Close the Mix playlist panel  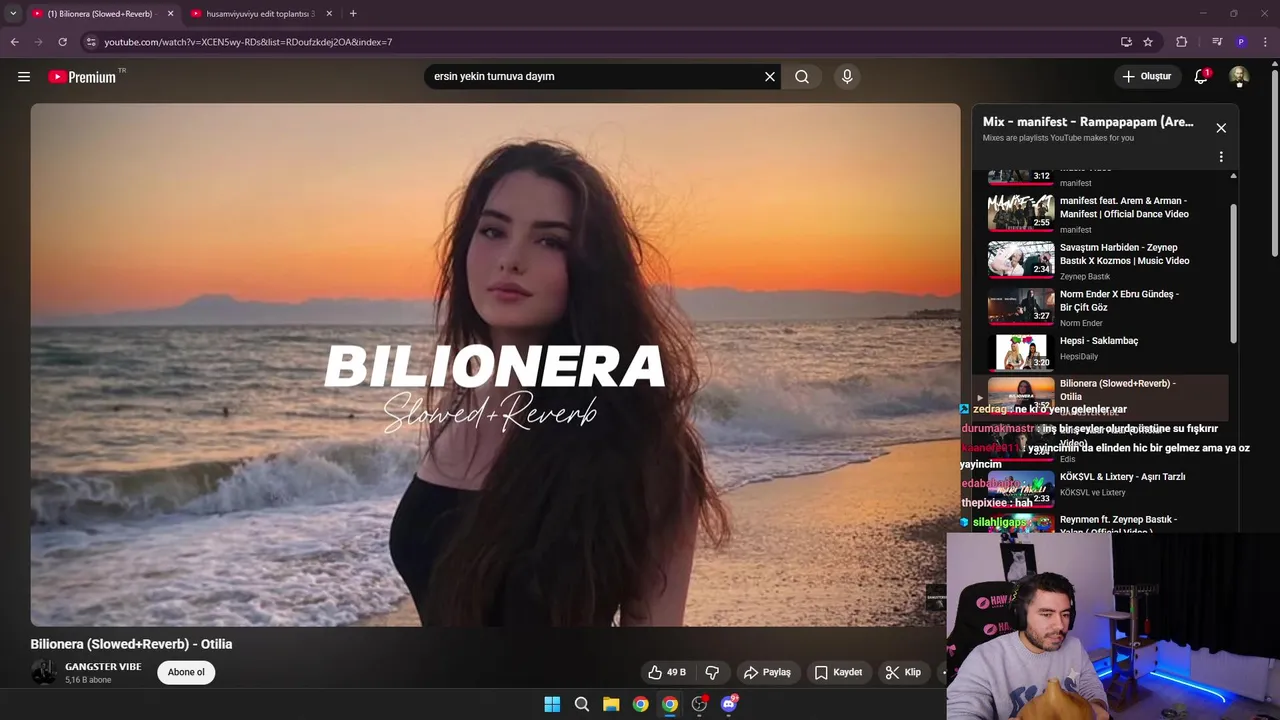tap(1221, 128)
